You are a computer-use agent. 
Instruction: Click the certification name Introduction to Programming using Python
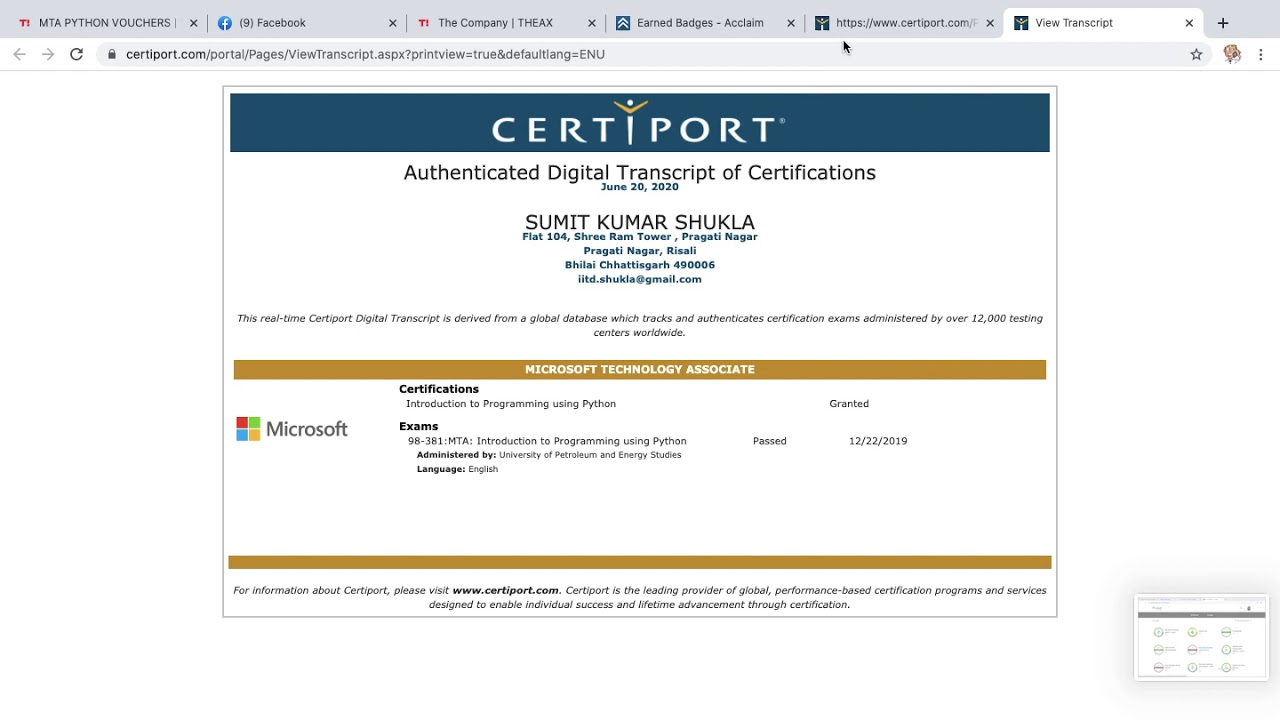pyautogui.click(x=511, y=404)
